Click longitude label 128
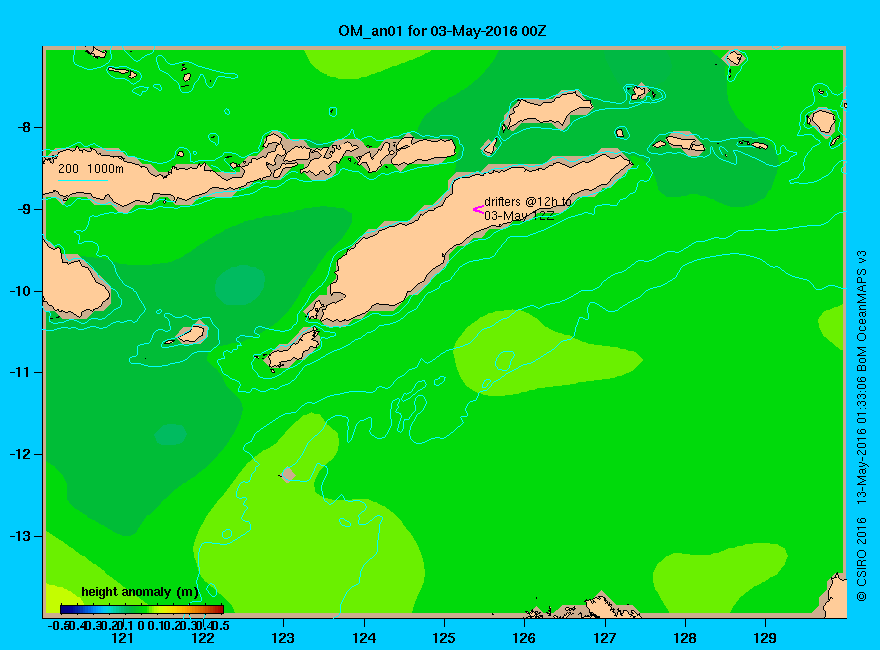This screenshot has width=880, height=650. click(685, 638)
